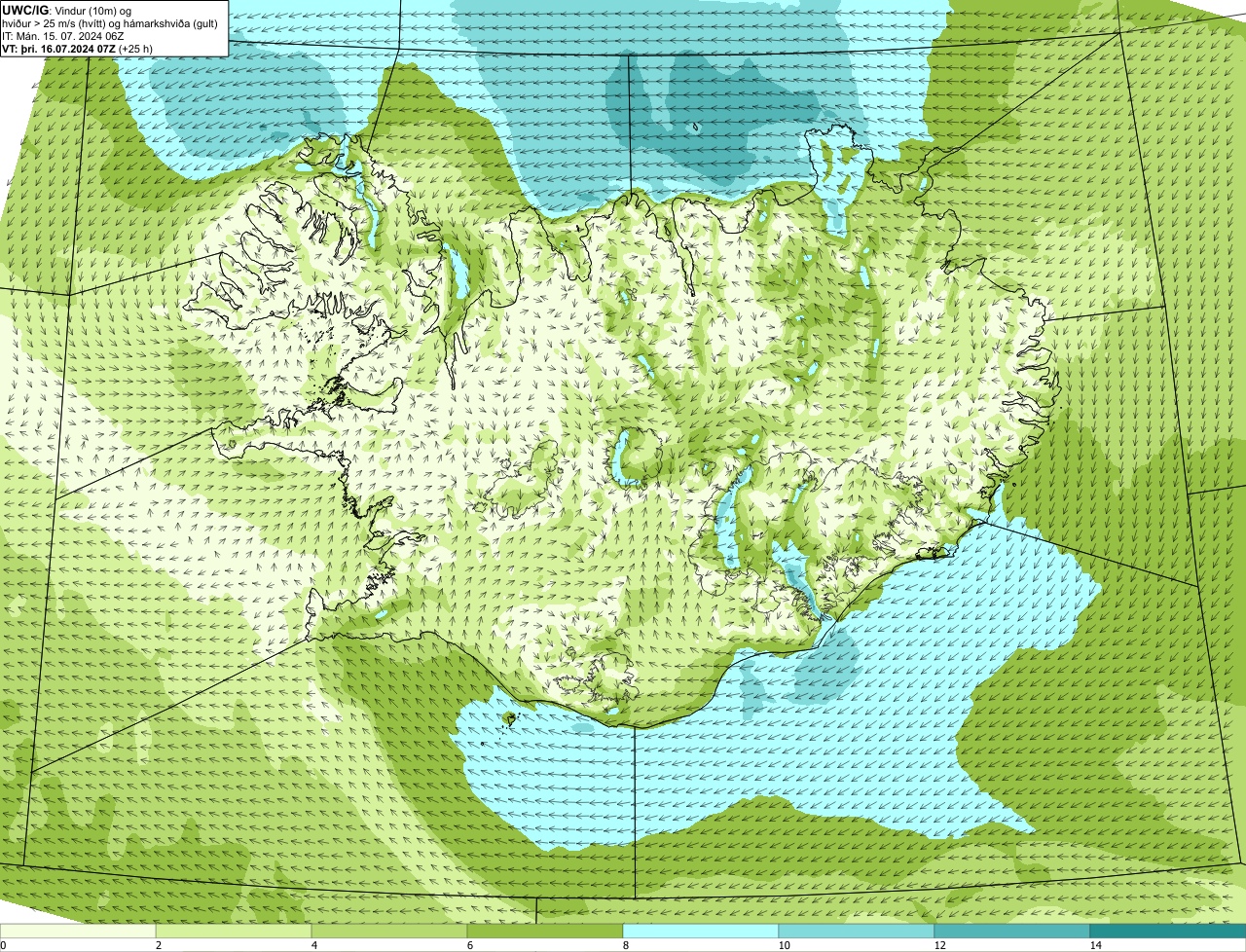Click the 8–10 m/s light cyan legend swatch
The height and width of the screenshot is (952, 1246).
(701, 932)
